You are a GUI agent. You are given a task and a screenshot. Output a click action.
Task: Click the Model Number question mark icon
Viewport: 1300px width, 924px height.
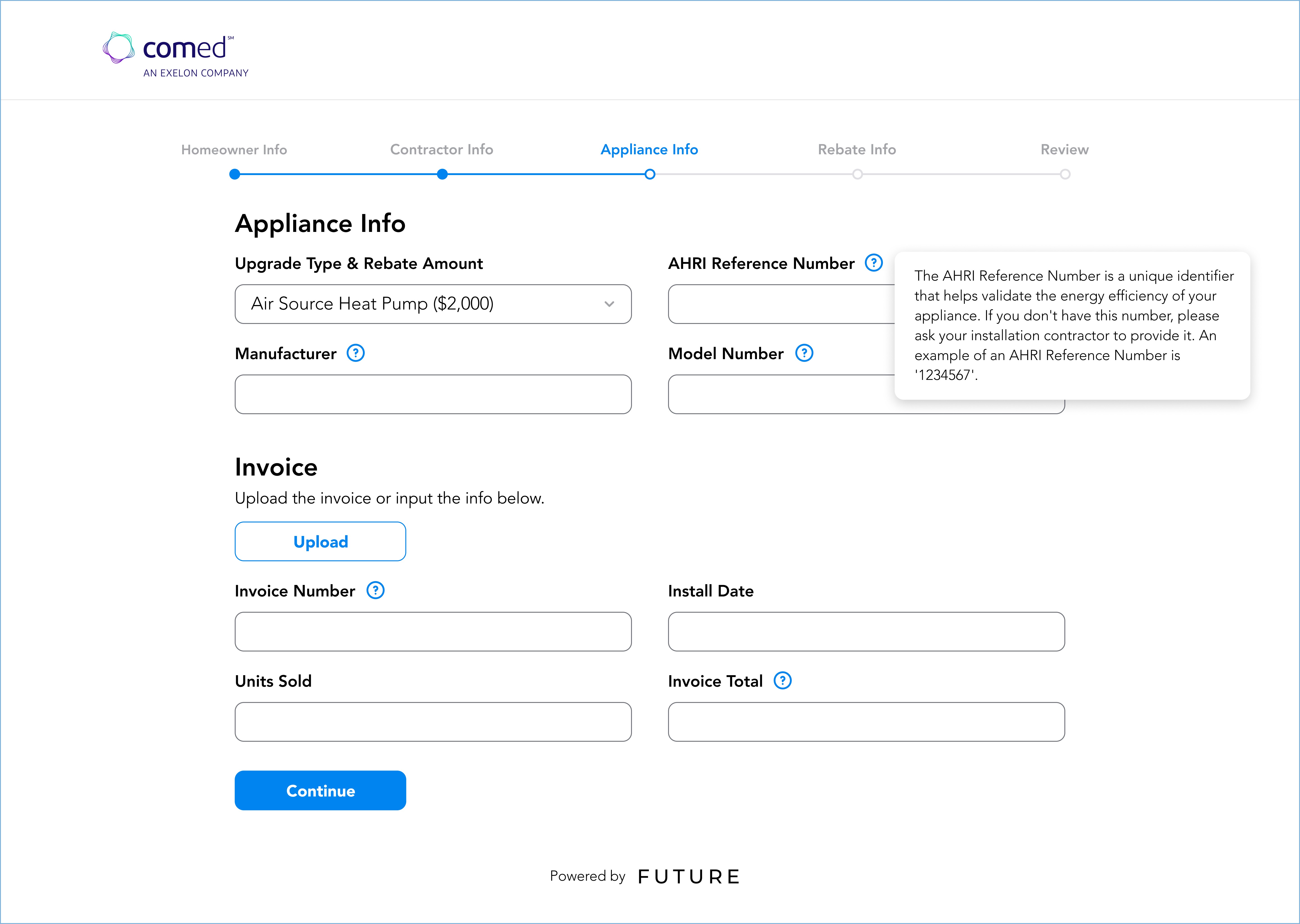click(804, 353)
